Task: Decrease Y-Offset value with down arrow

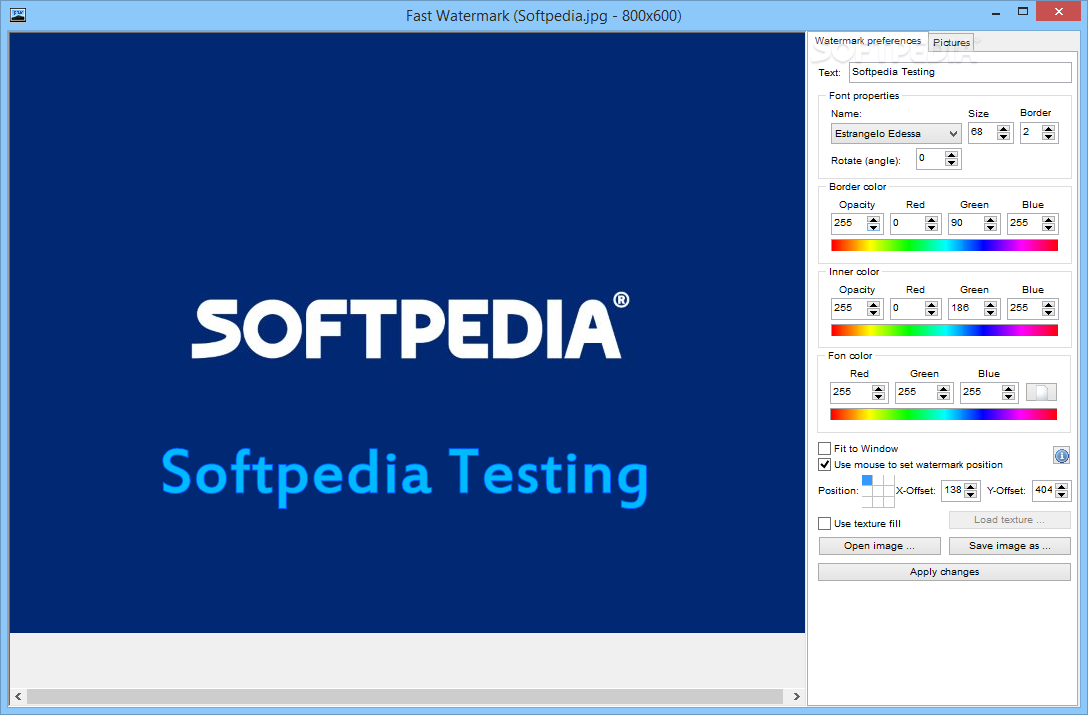Action: pyautogui.click(x=1062, y=495)
